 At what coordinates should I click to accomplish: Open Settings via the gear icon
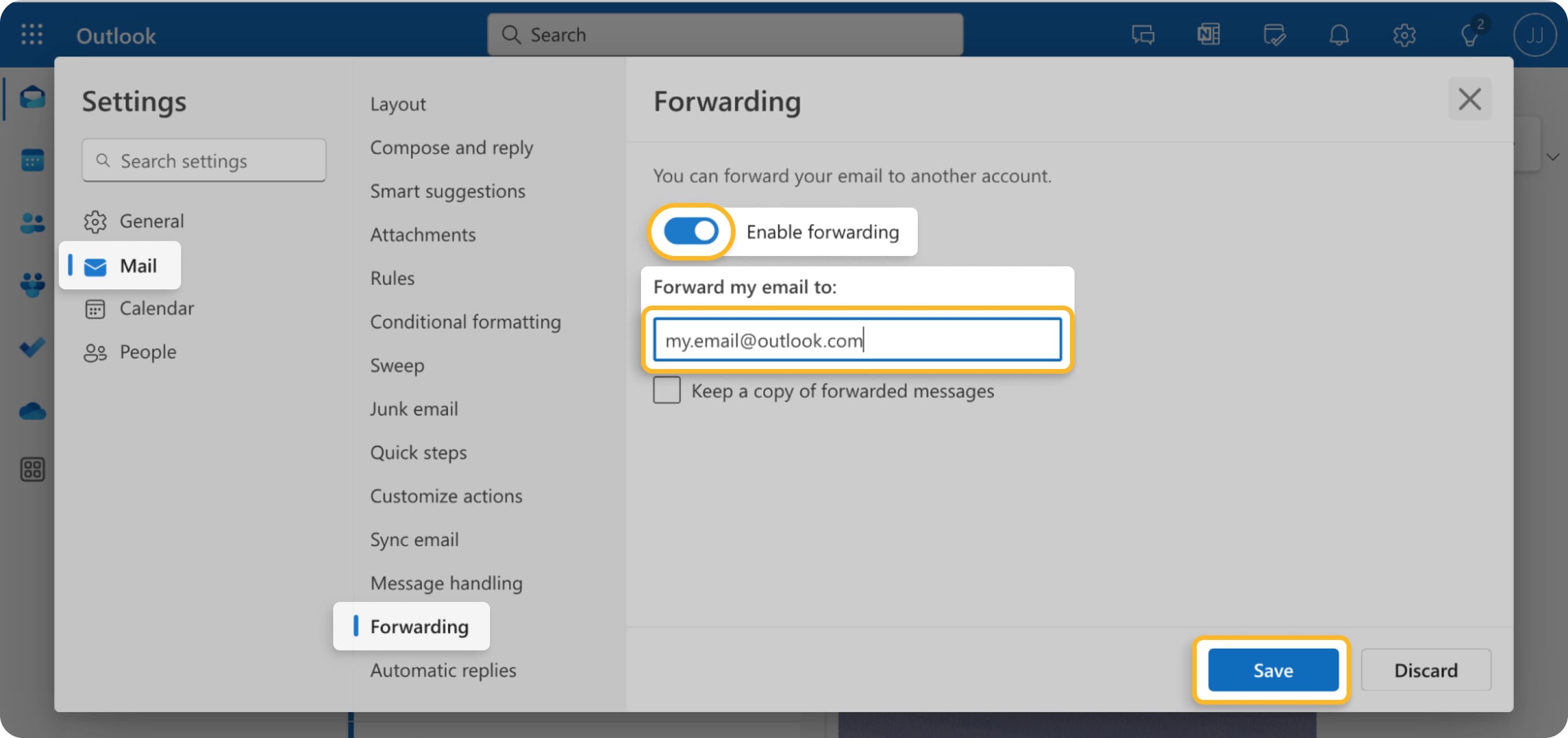coord(1405,35)
